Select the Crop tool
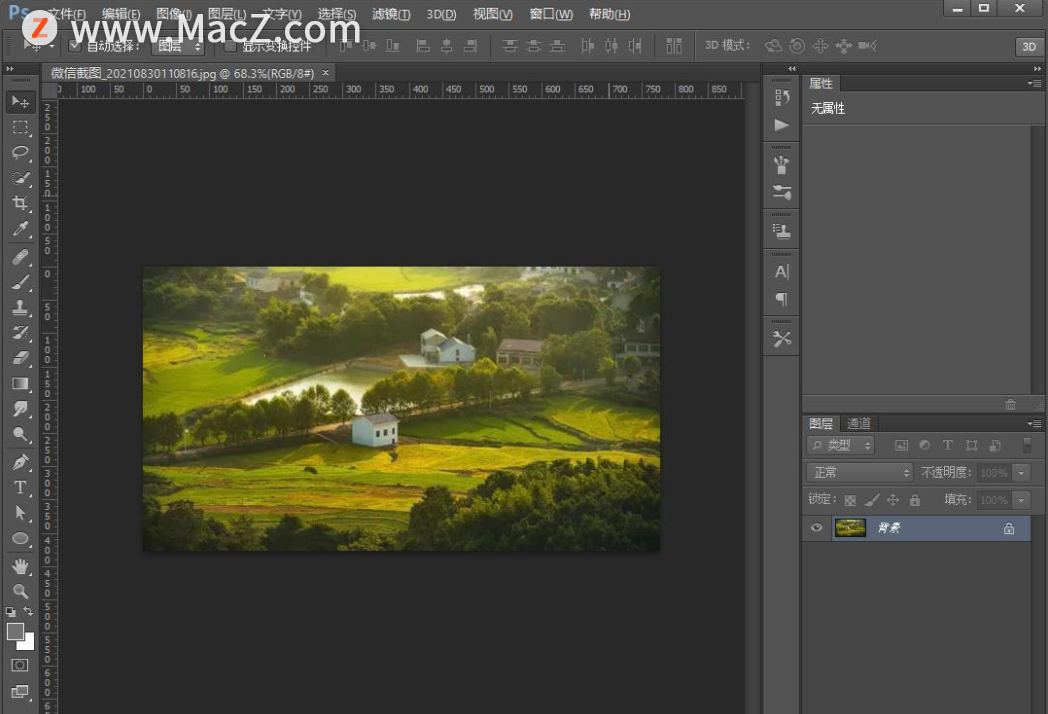Viewport: 1048px width, 714px height. tap(20, 203)
